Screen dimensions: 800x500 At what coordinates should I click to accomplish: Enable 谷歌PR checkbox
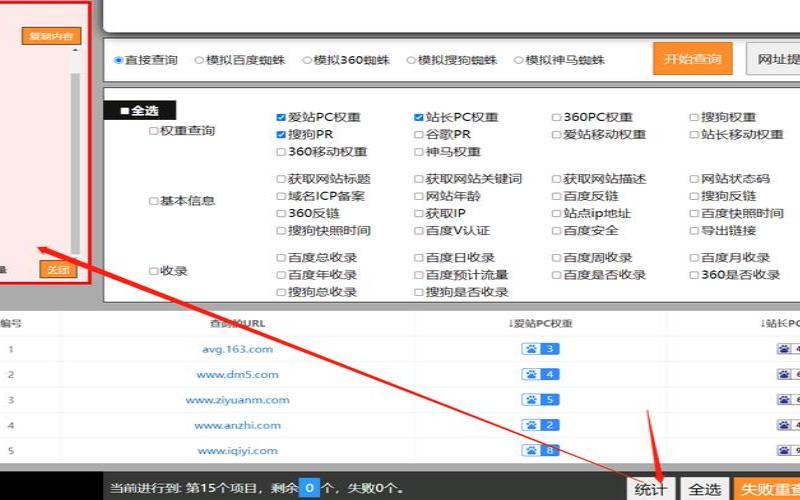coord(419,135)
